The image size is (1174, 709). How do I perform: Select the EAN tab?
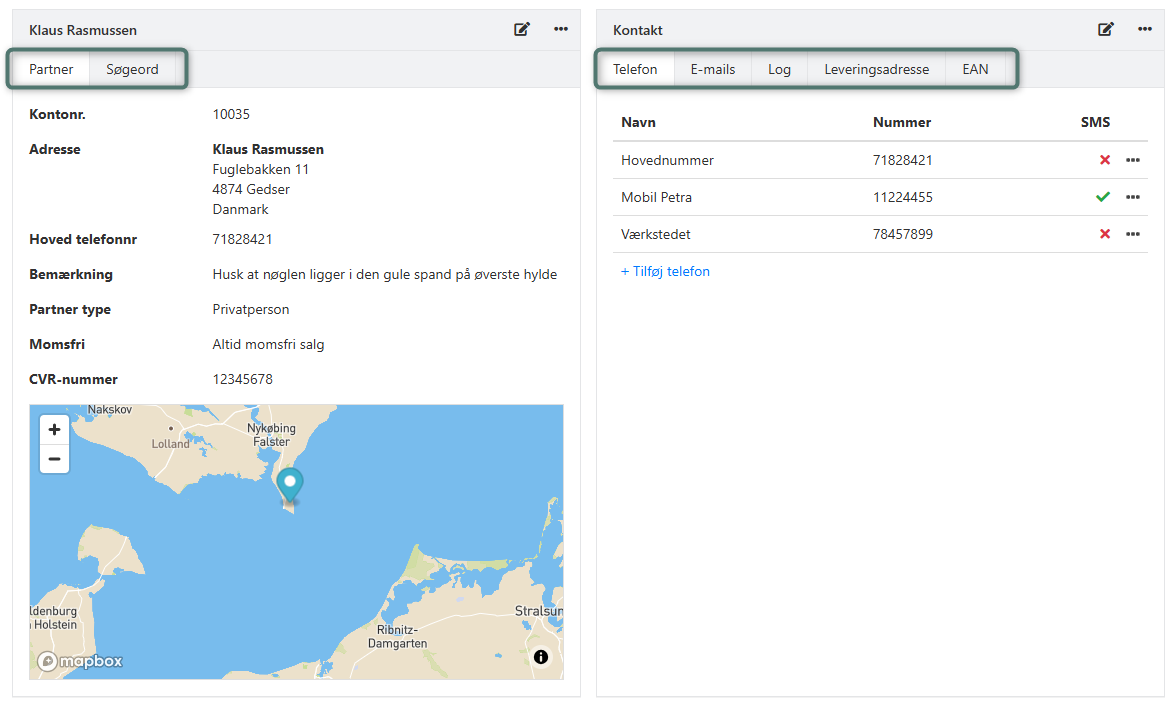click(x=975, y=70)
